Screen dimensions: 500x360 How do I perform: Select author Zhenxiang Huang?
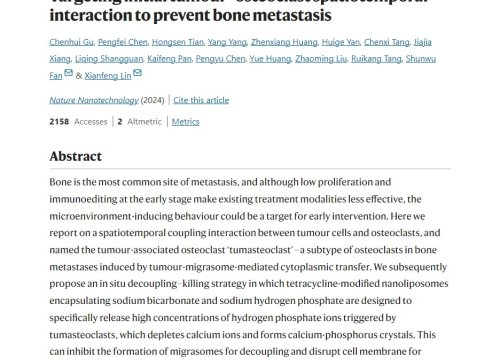tap(284, 42)
